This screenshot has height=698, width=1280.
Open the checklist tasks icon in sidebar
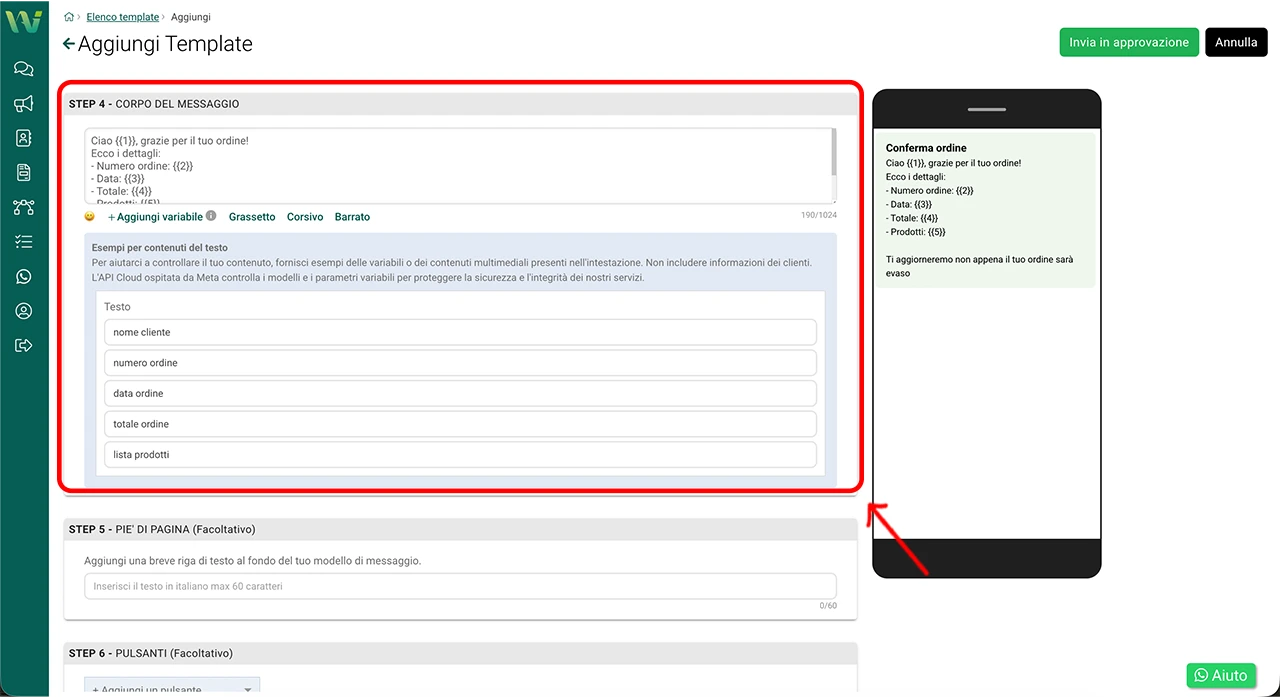(x=24, y=242)
